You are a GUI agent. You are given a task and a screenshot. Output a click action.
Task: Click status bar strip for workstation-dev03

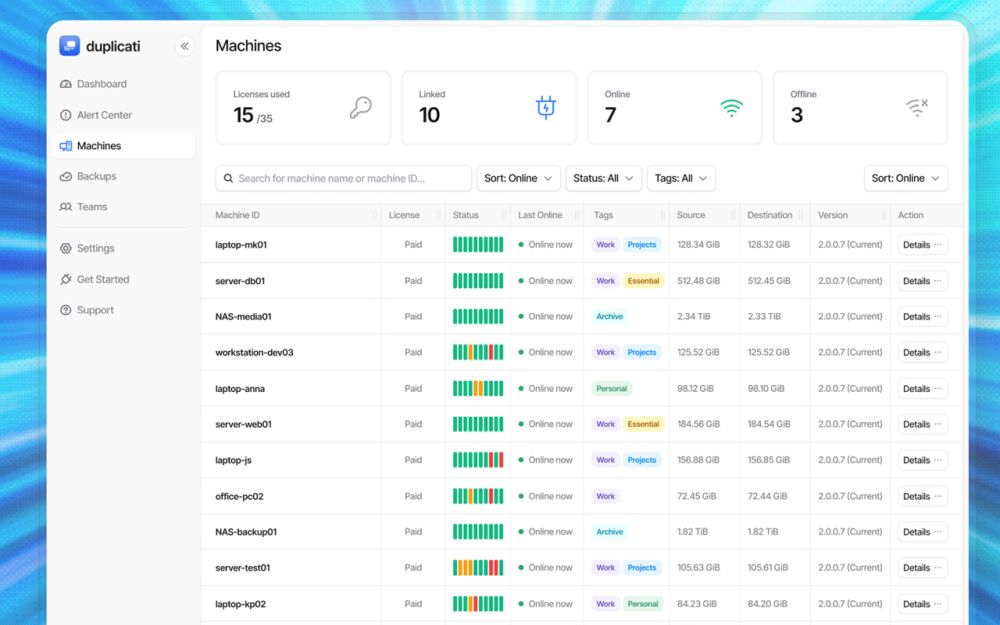478,352
